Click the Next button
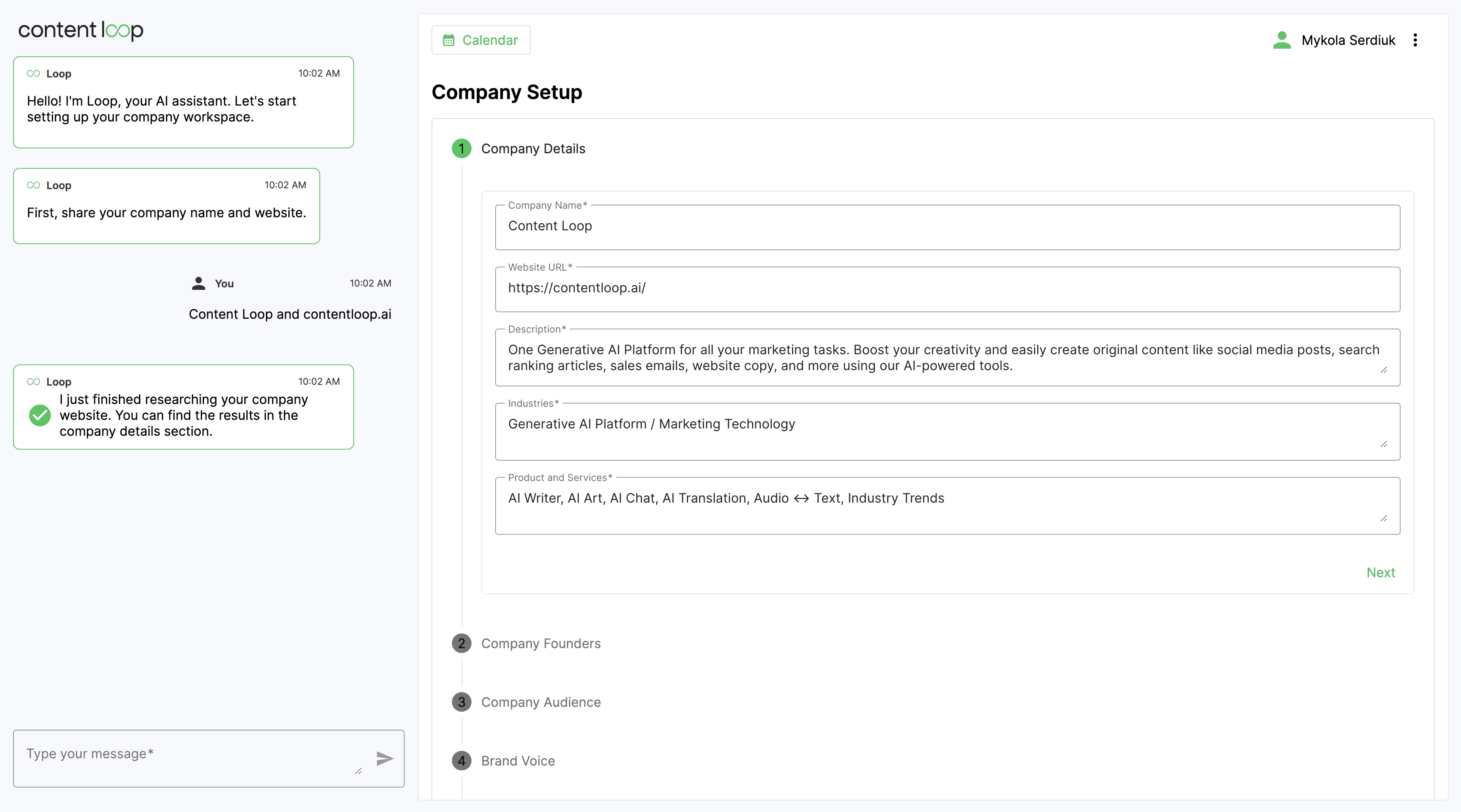Screen dimensions: 1461x812 [1381, 572]
